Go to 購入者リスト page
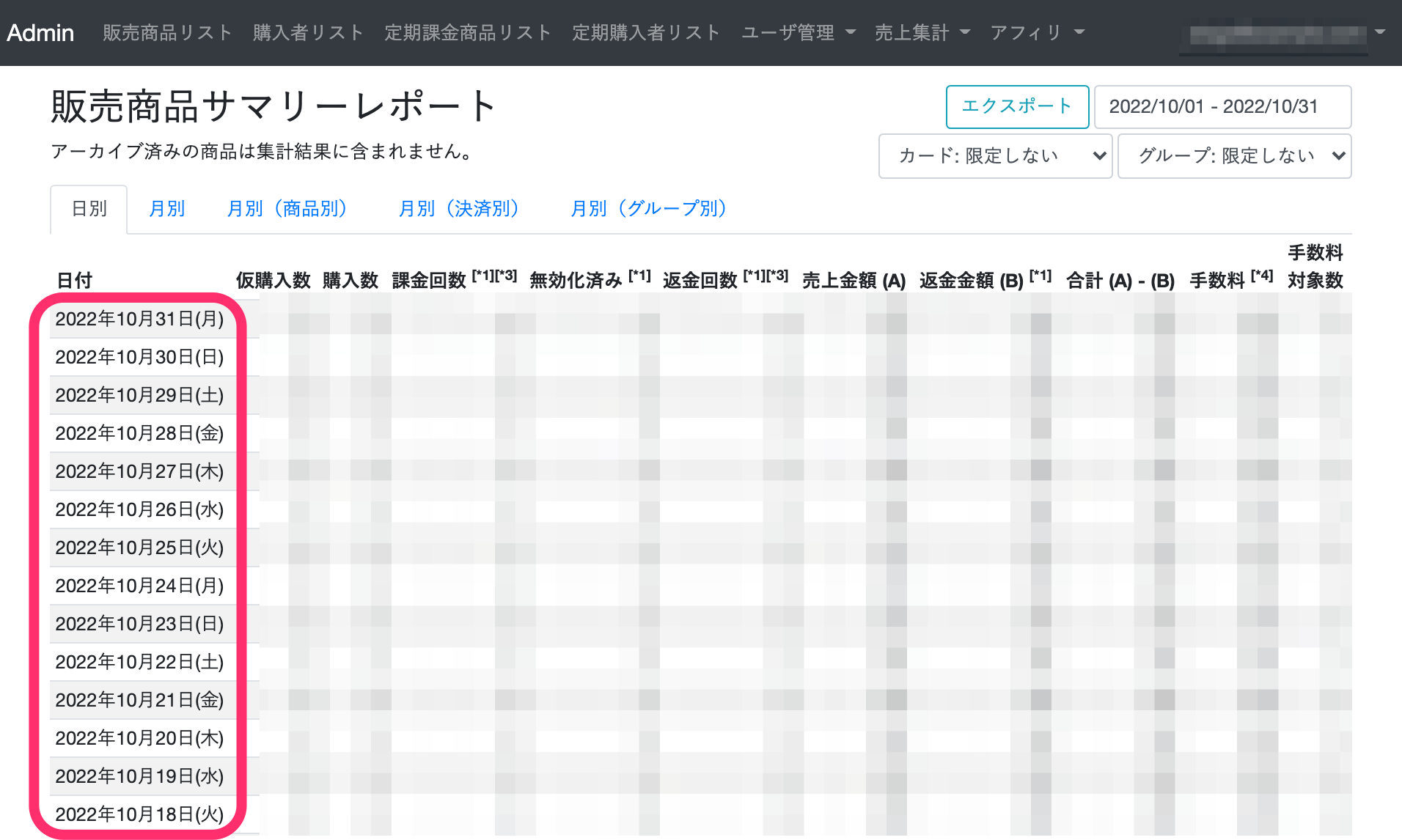The height and width of the screenshot is (840, 1402). [308, 33]
